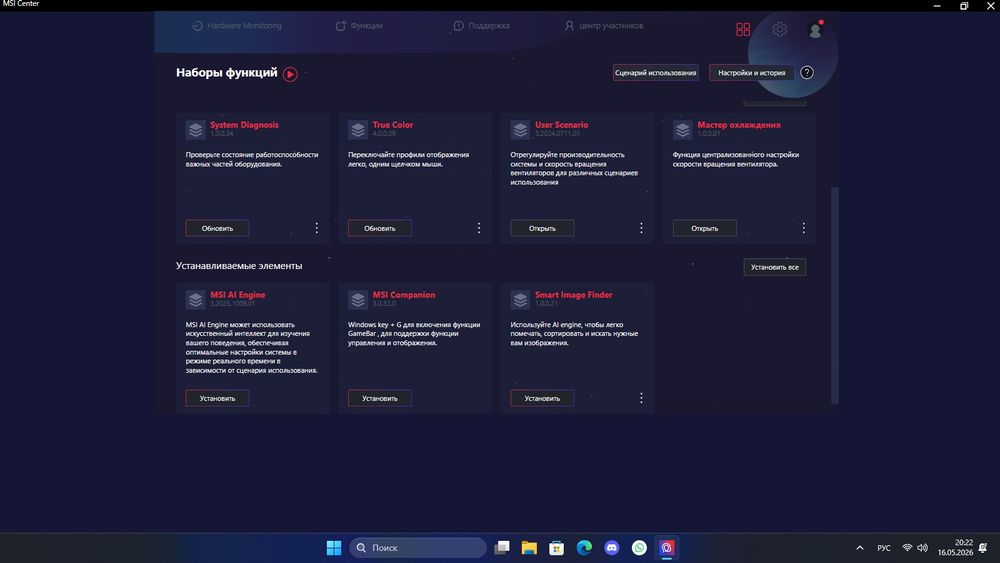The image size is (1000, 563).
Task: Switch to the Функции tab
Action: coord(359,26)
